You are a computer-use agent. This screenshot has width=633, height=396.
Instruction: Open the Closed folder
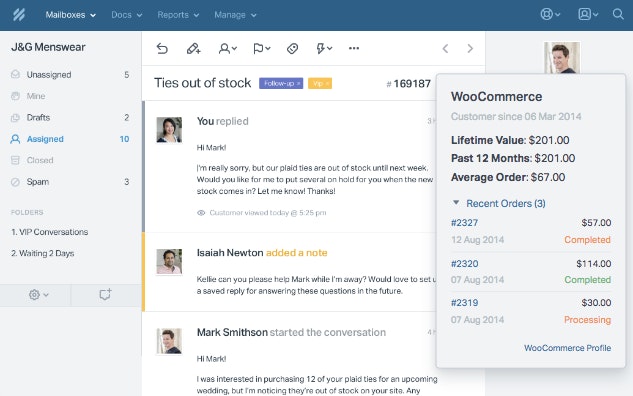[70, 160]
